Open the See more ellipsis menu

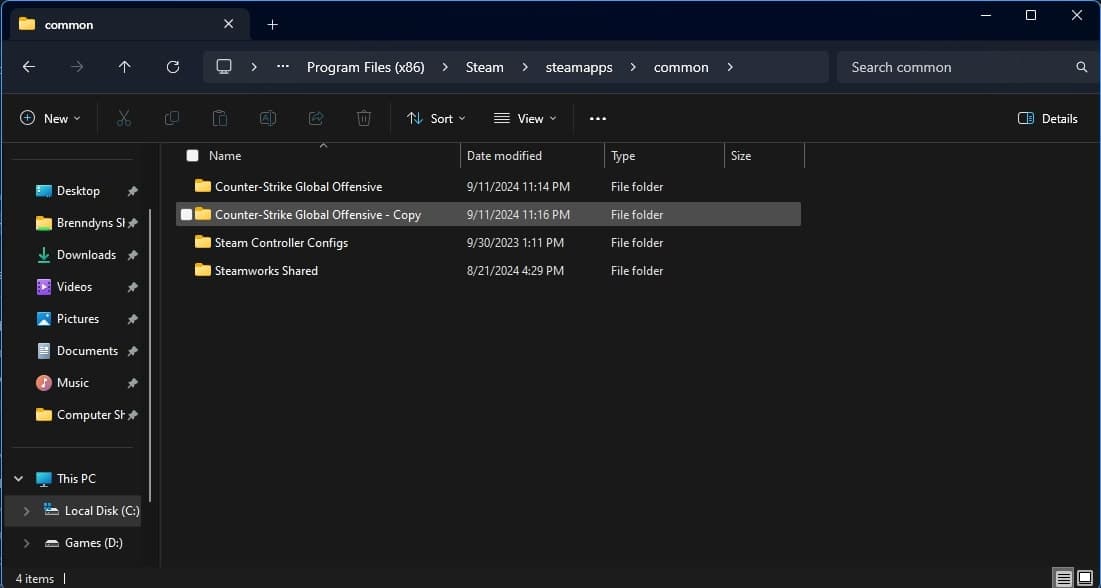(x=598, y=118)
